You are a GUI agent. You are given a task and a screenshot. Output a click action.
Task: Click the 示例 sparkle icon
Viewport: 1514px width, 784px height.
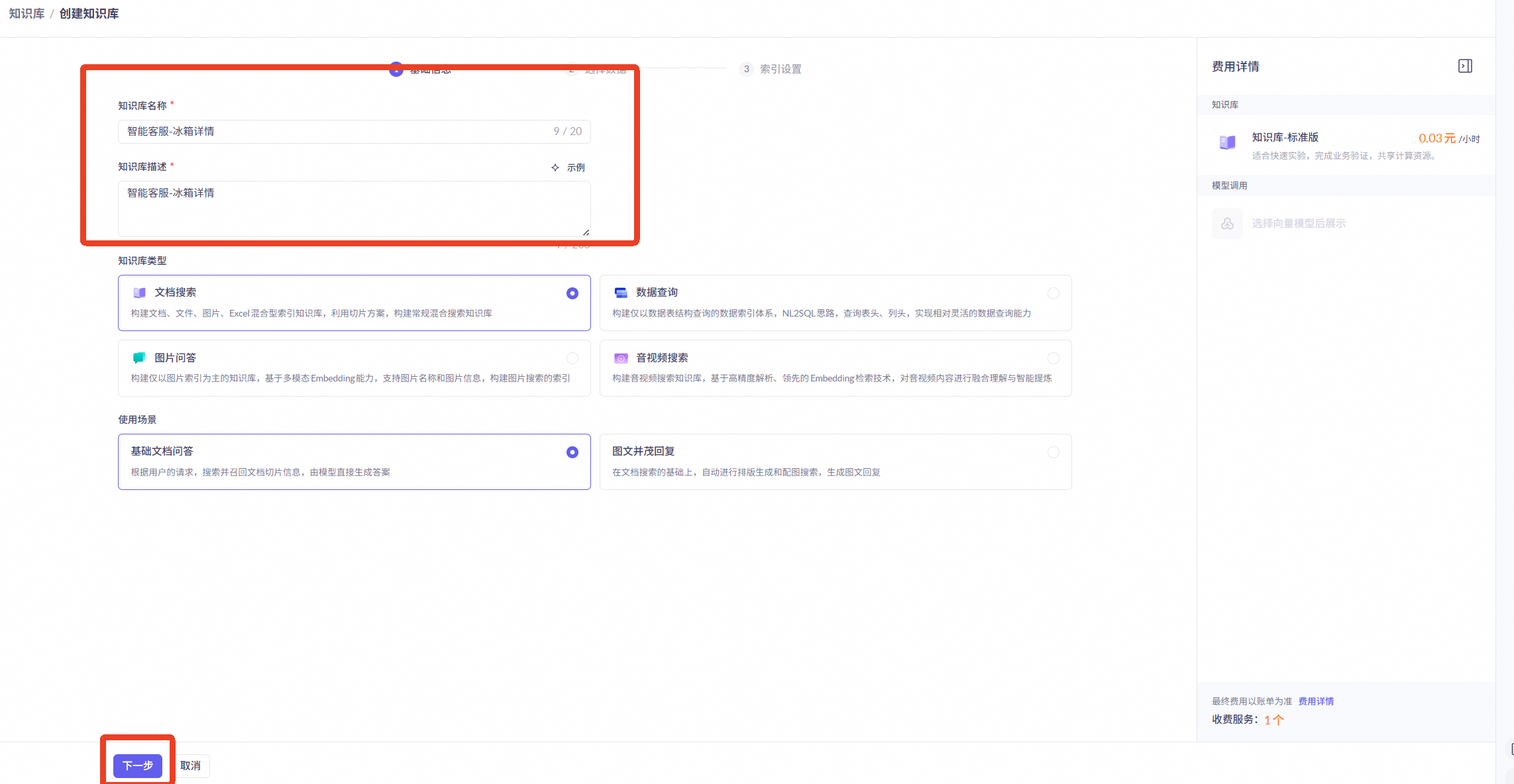555,168
